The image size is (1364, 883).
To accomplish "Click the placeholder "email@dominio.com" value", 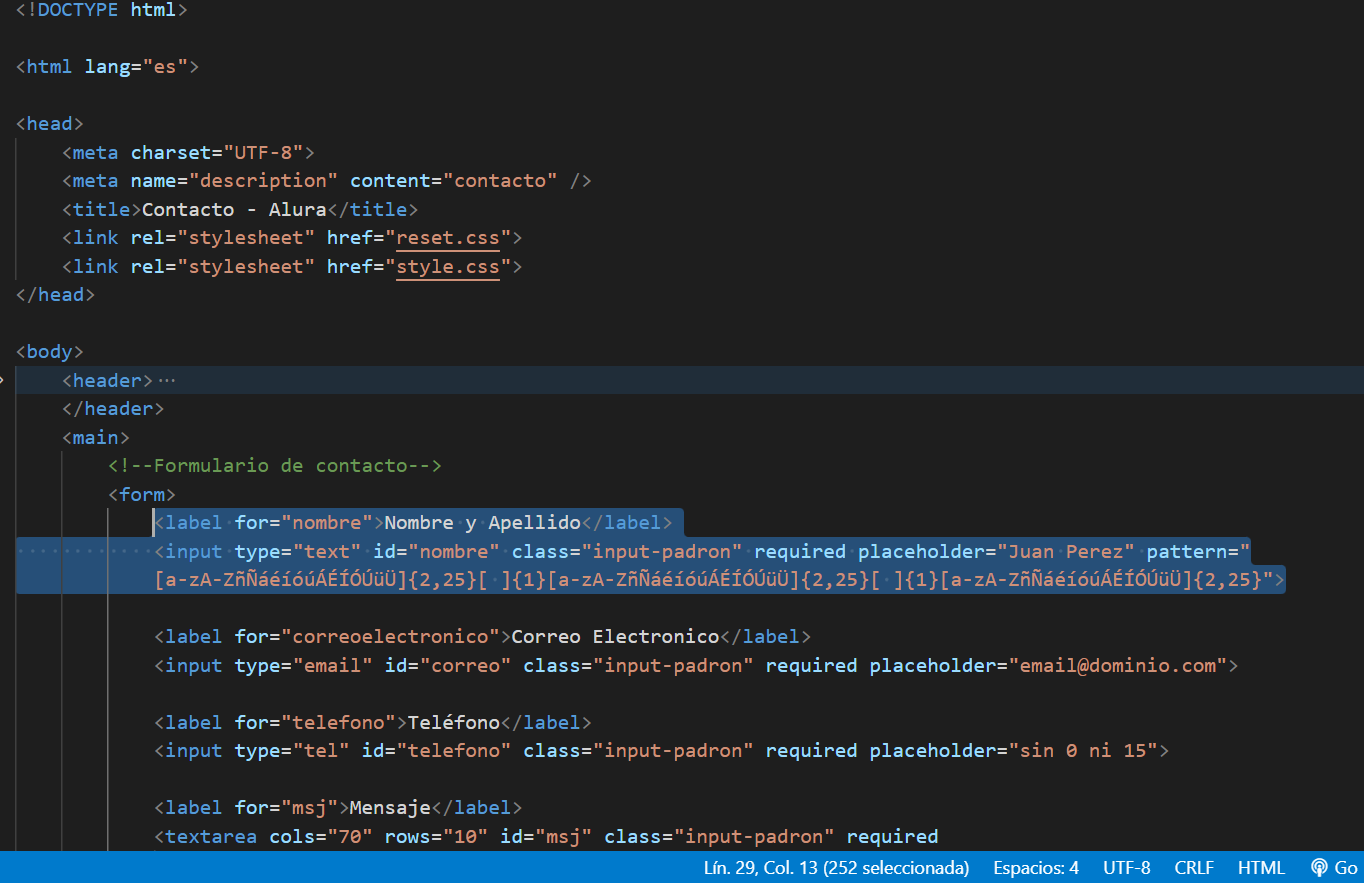I will click(x=1117, y=665).
